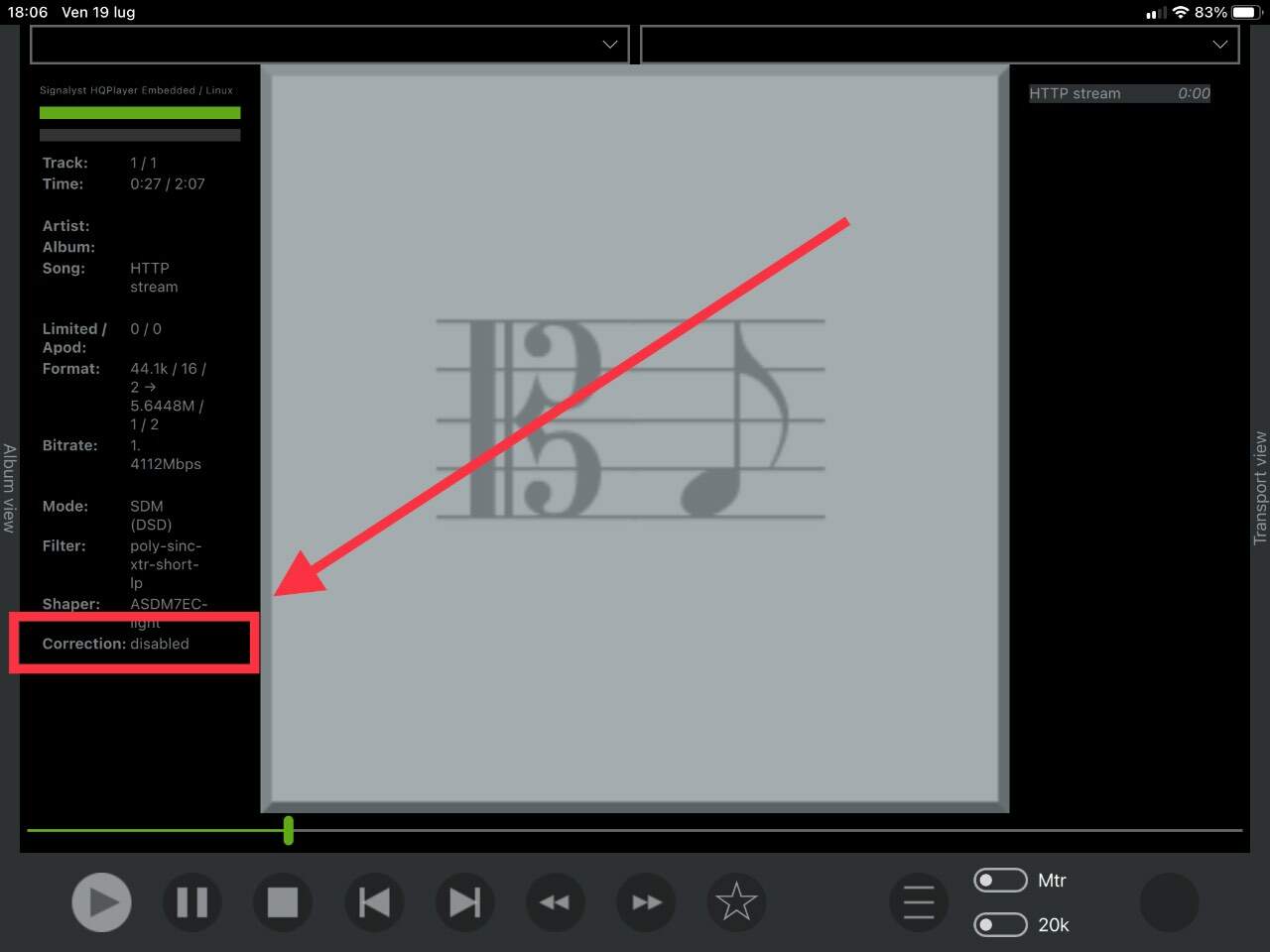Toggle the 20k switch

pos(1000,924)
